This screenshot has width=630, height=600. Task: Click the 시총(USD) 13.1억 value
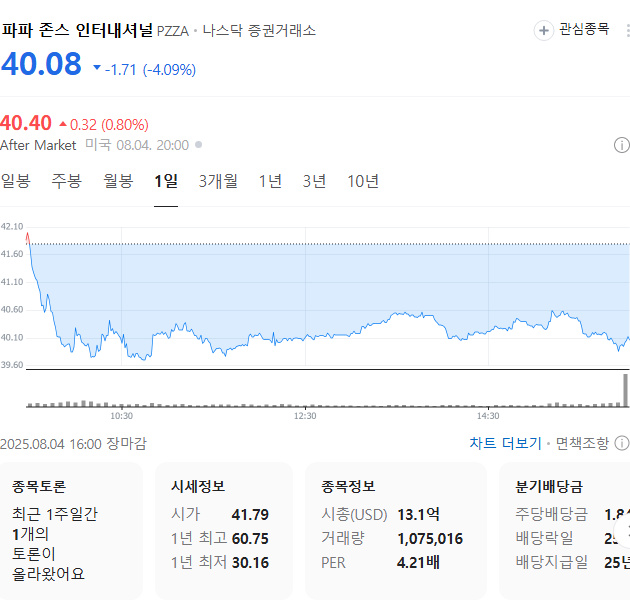419,515
